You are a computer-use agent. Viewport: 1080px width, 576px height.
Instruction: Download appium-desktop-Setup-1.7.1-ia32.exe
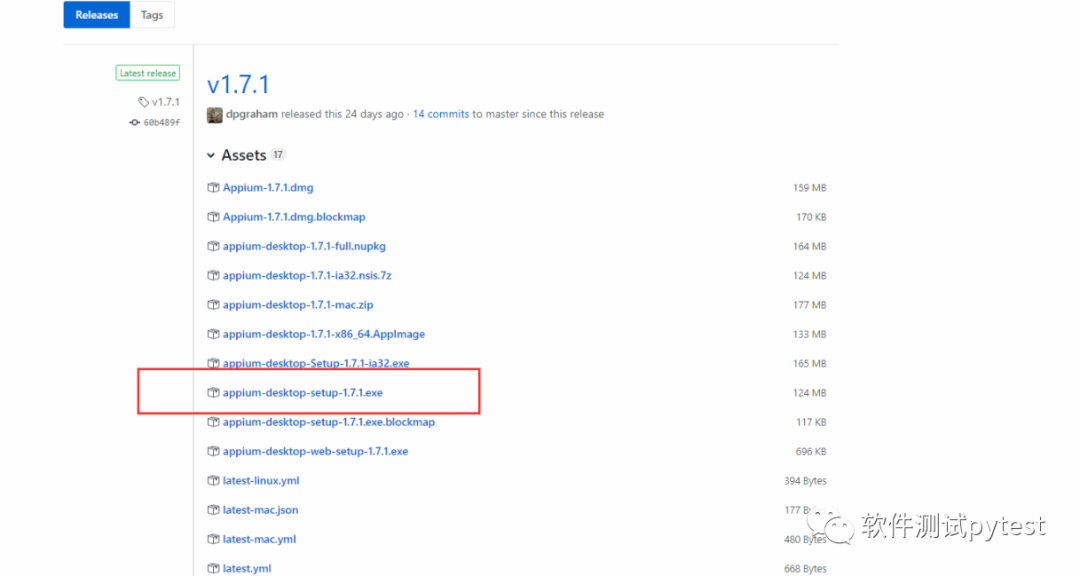316,363
